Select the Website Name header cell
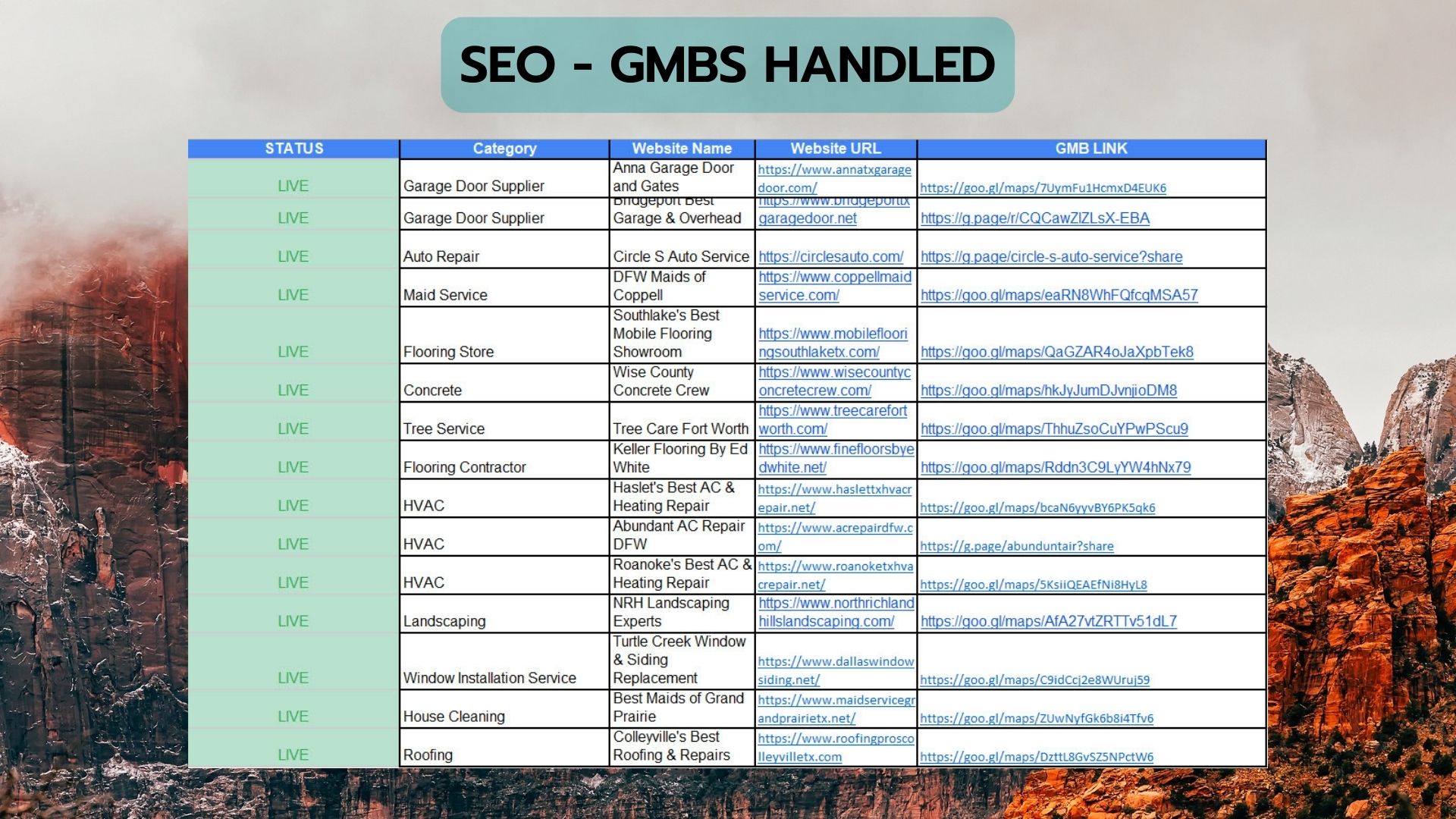The height and width of the screenshot is (819, 1456). click(x=682, y=149)
